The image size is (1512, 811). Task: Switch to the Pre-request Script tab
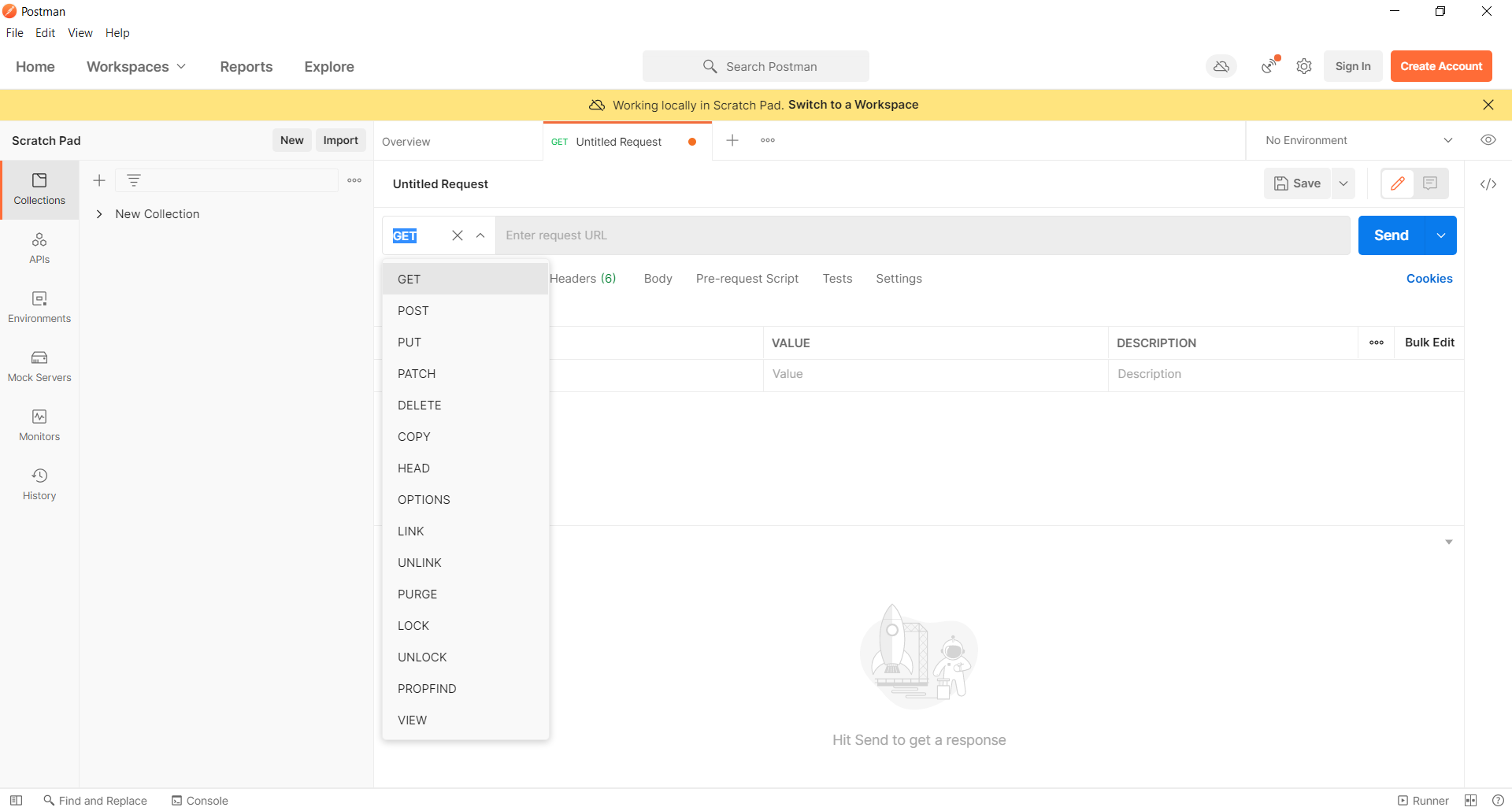[x=747, y=279]
